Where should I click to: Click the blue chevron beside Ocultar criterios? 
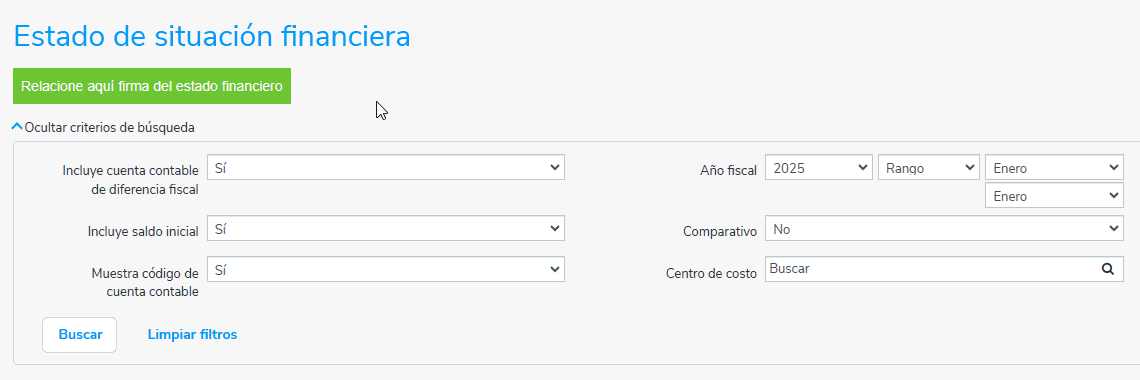coord(17,126)
